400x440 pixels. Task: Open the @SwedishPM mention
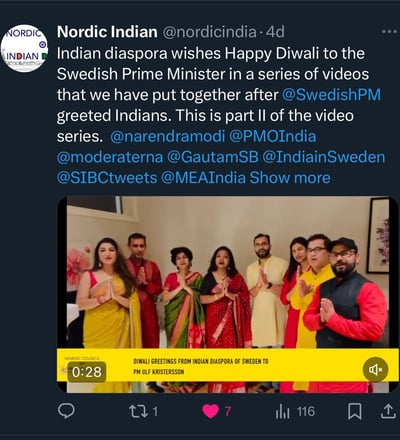331,95
